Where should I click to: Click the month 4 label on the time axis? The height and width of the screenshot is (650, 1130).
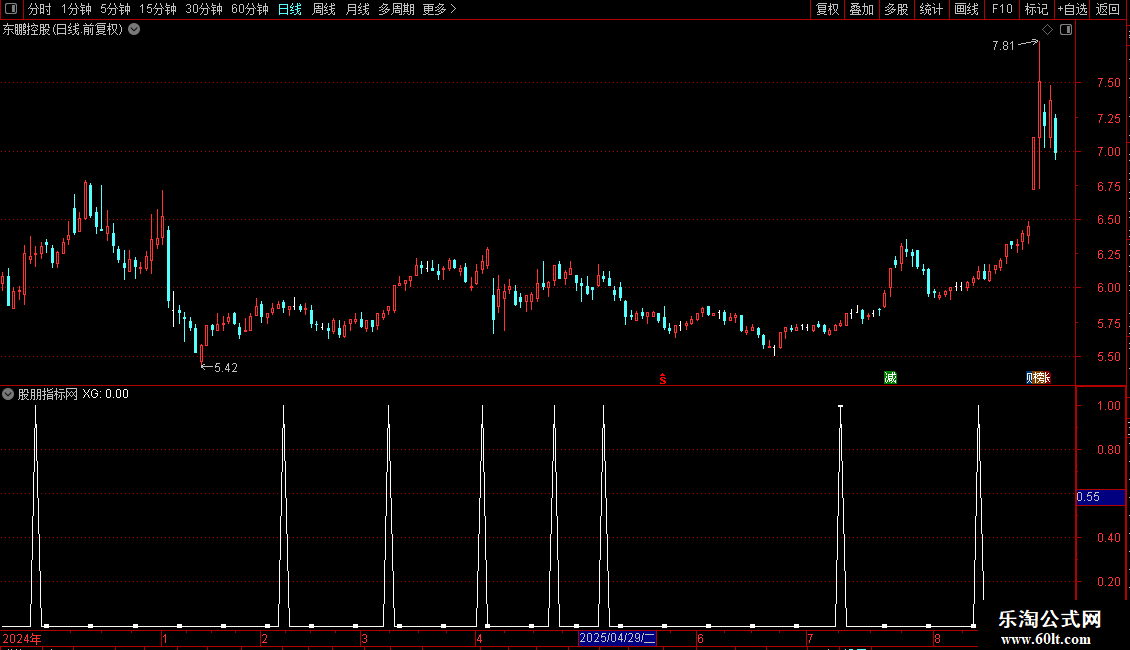point(479,638)
